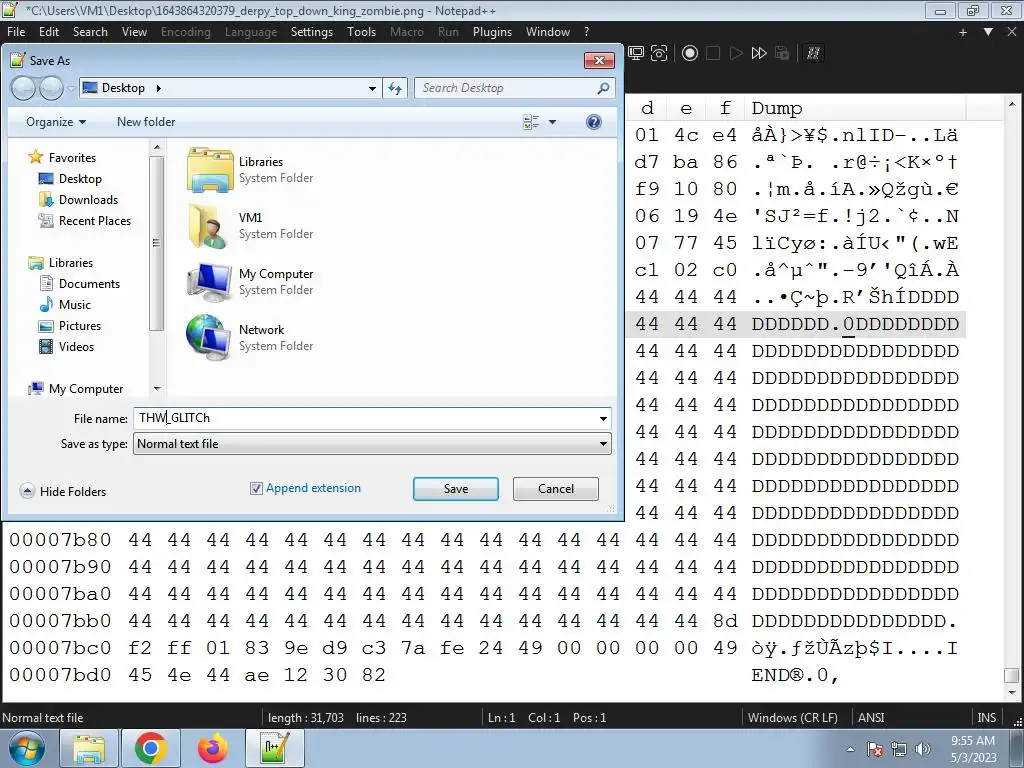
Task: Close the Save As dialog
Action: pyautogui.click(x=599, y=61)
